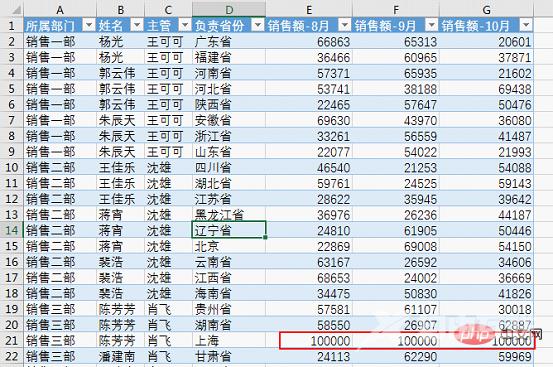Click cell 北京
Image resolution: width=553 pixels, height=367 pixels.
(229, 246)
